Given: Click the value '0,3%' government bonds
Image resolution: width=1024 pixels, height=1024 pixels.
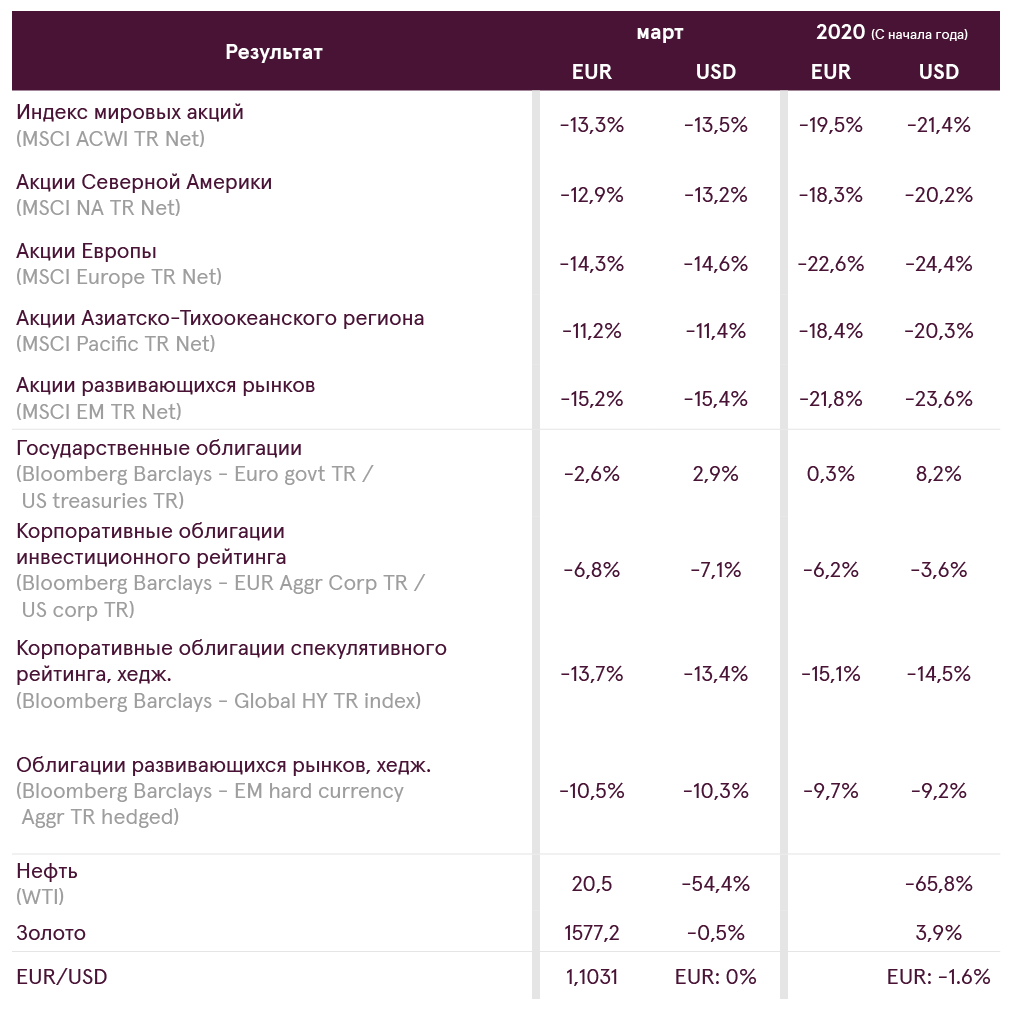Looking at the screenshot, I should [831, 474].
